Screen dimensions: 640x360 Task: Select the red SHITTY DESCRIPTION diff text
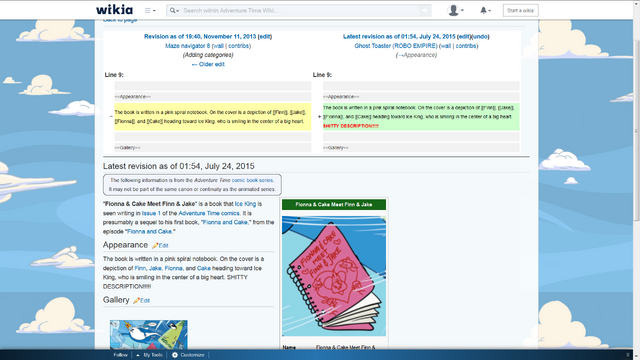[x=351, y=126]
